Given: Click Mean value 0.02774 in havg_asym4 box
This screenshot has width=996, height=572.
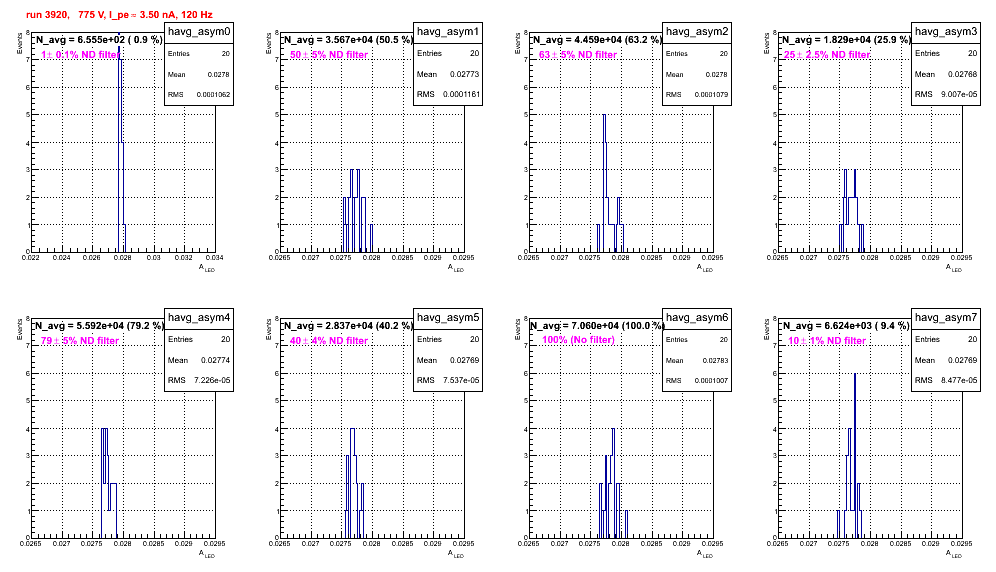Looking at the screenshot, I should [216, 360].
